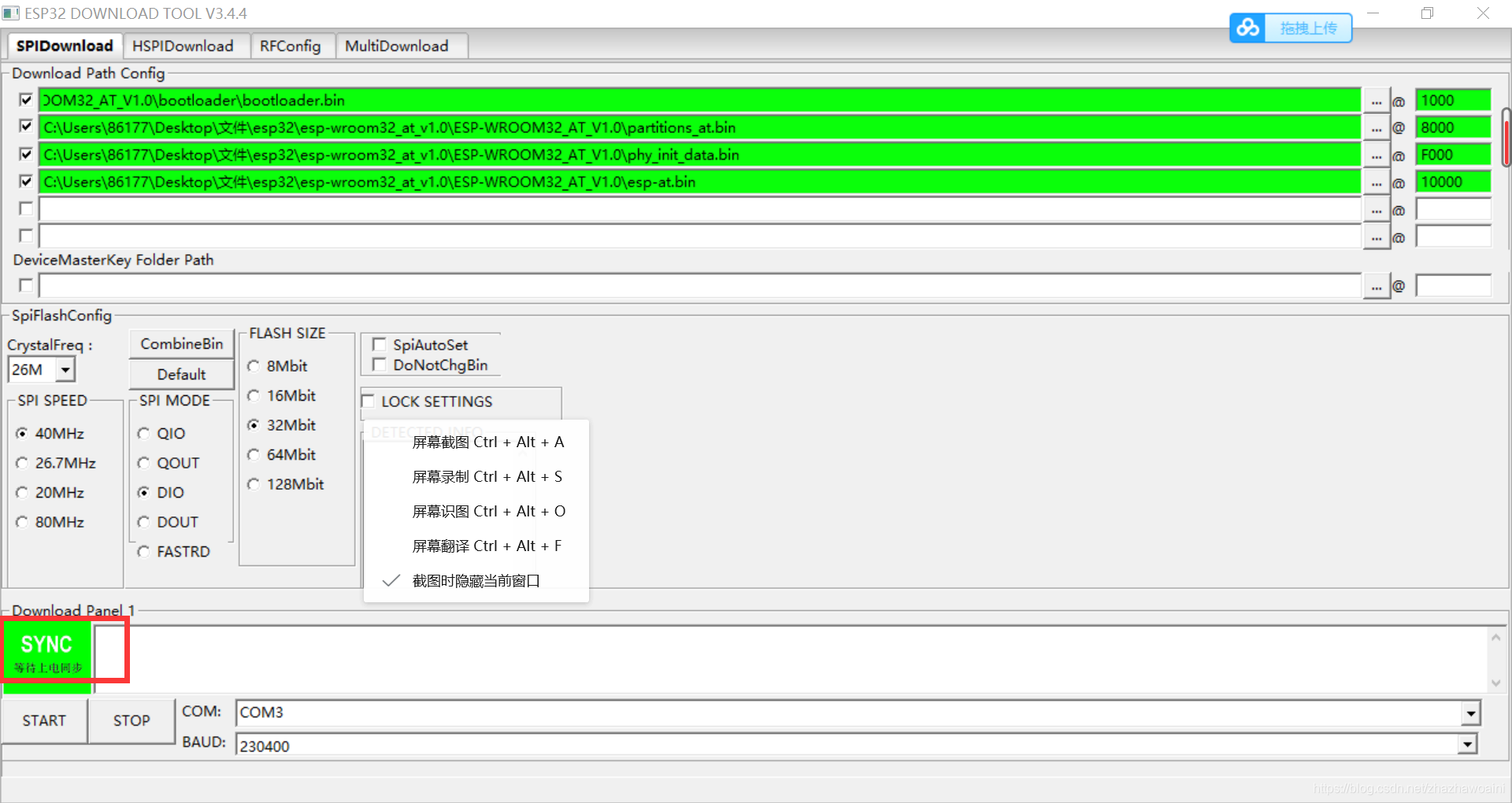Choose 屏幕录制 Ctrl+Alt+S menu item
Viewport: 1512px width, 803px height.
(x=476, y=477)
